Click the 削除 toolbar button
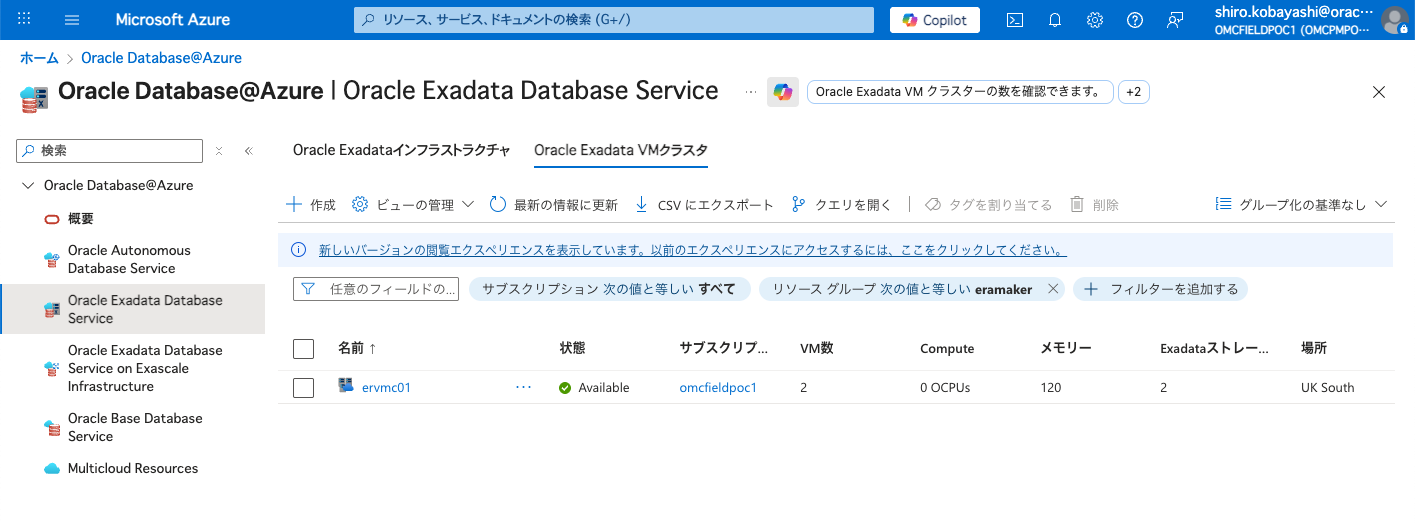This screenshot has height=527, width=1415. [1094, 204]
